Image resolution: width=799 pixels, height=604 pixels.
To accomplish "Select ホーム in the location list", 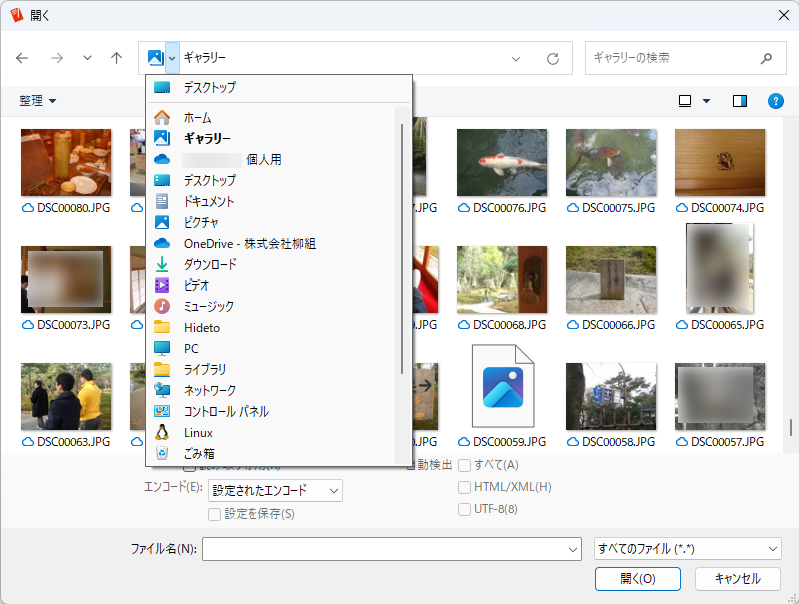I will pos(271,118).
